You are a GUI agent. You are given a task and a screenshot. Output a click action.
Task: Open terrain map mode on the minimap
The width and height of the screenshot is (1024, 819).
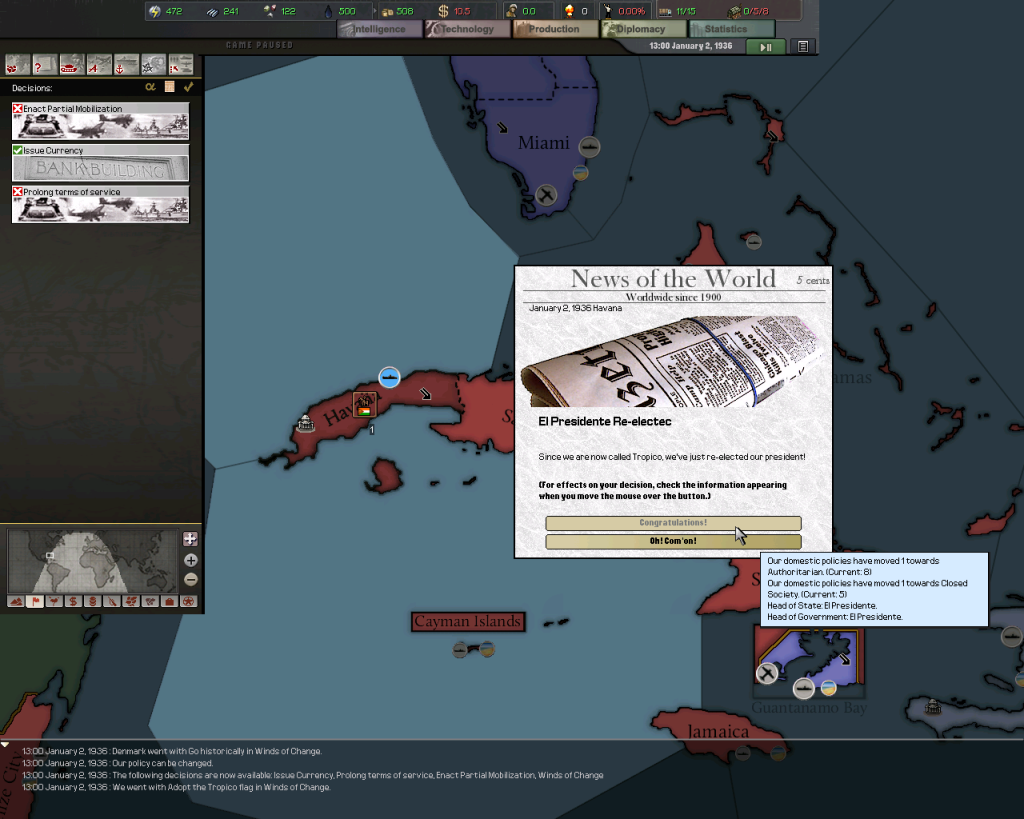14,602
